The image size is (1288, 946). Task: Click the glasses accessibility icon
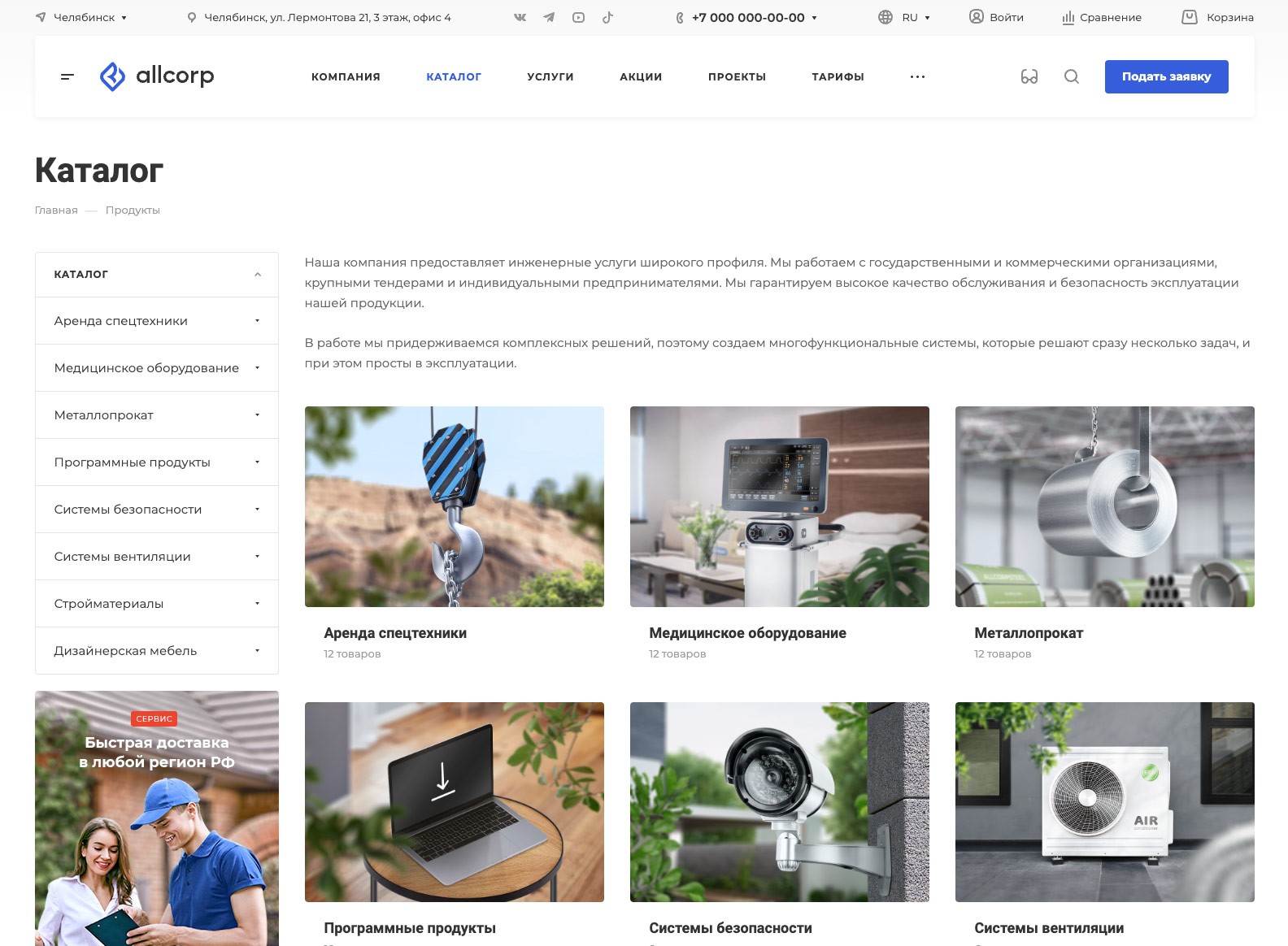point(1029,76)
